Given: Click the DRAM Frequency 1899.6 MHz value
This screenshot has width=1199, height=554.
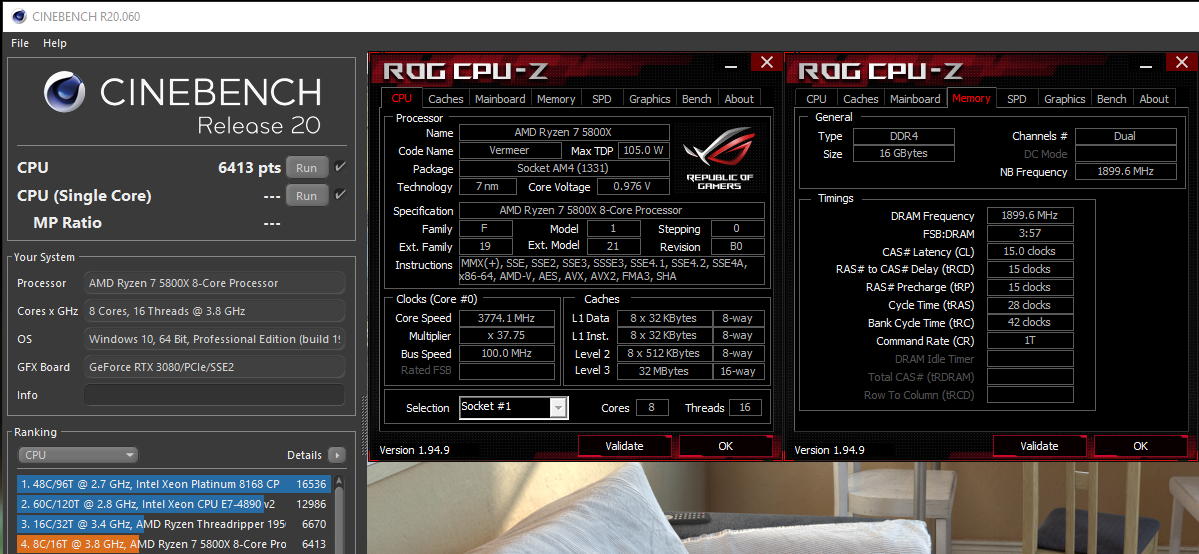Looking at the screenshot, I should (x=1030, y=216).
